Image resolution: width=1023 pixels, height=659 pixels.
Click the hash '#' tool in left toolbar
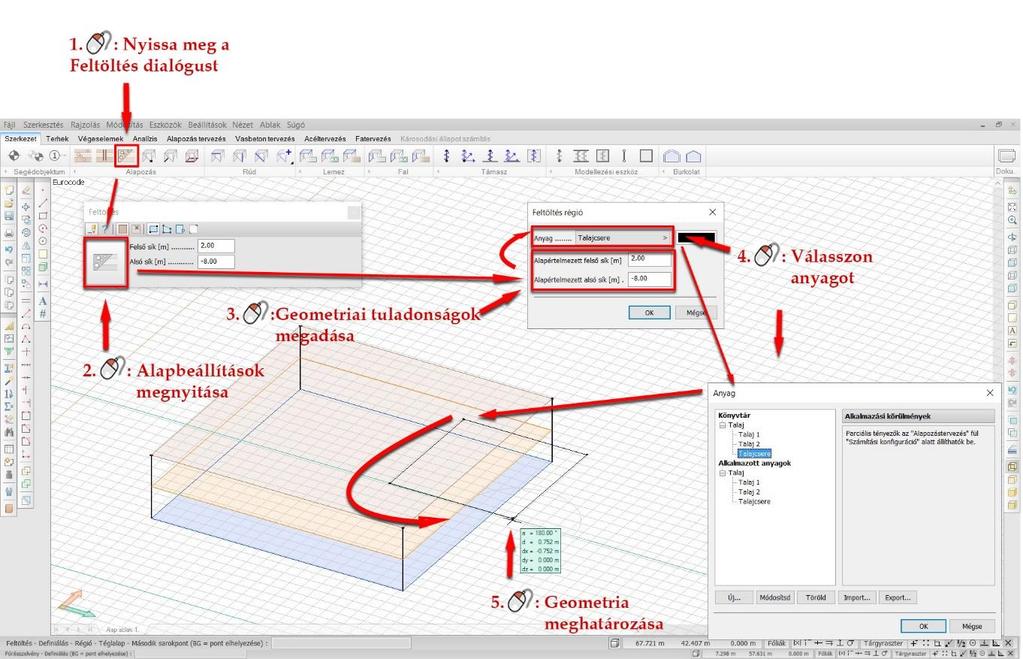(43, 314)
